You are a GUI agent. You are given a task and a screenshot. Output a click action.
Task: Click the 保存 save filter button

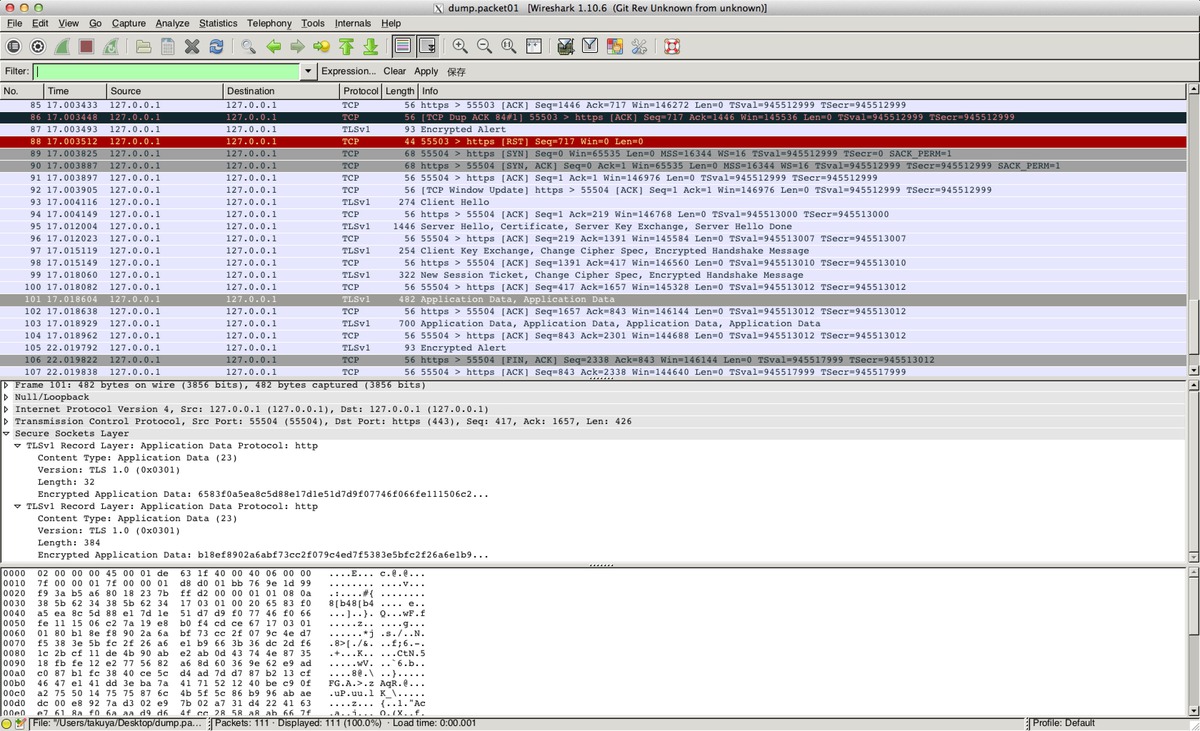point(456,71)
